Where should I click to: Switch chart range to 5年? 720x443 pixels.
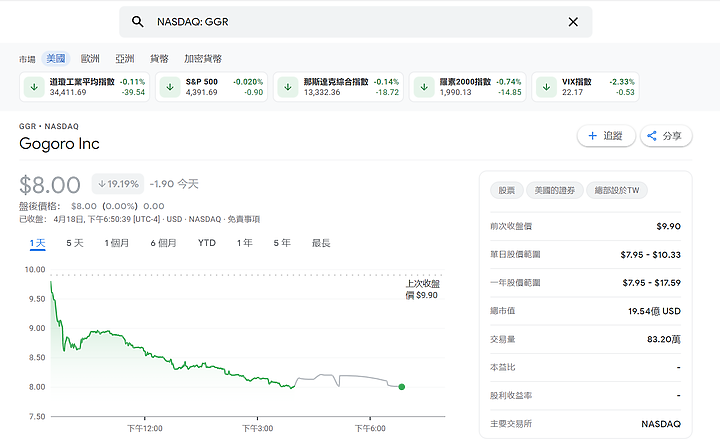click(x=282, y=243)
